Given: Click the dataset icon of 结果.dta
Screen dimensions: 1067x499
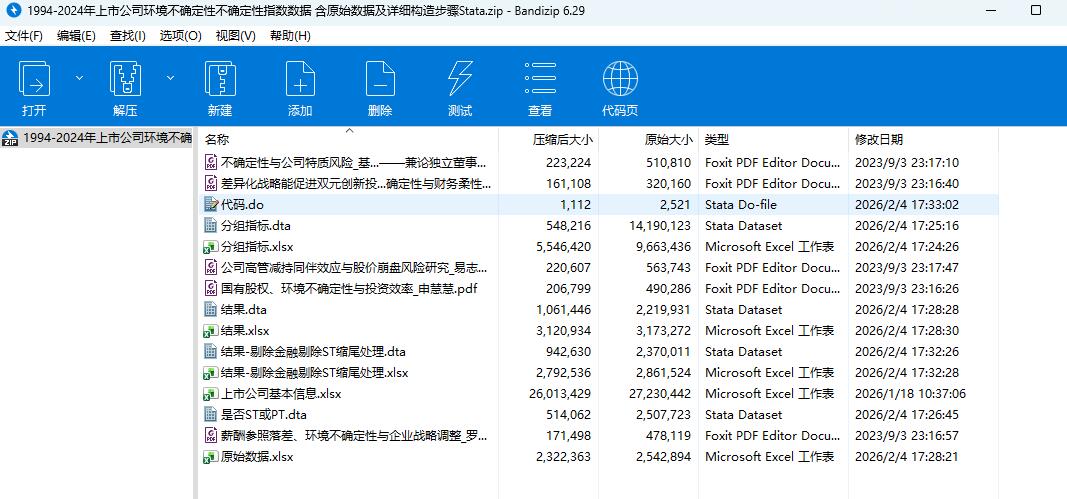Looking at the screenshot, I should tap(211, 310).
